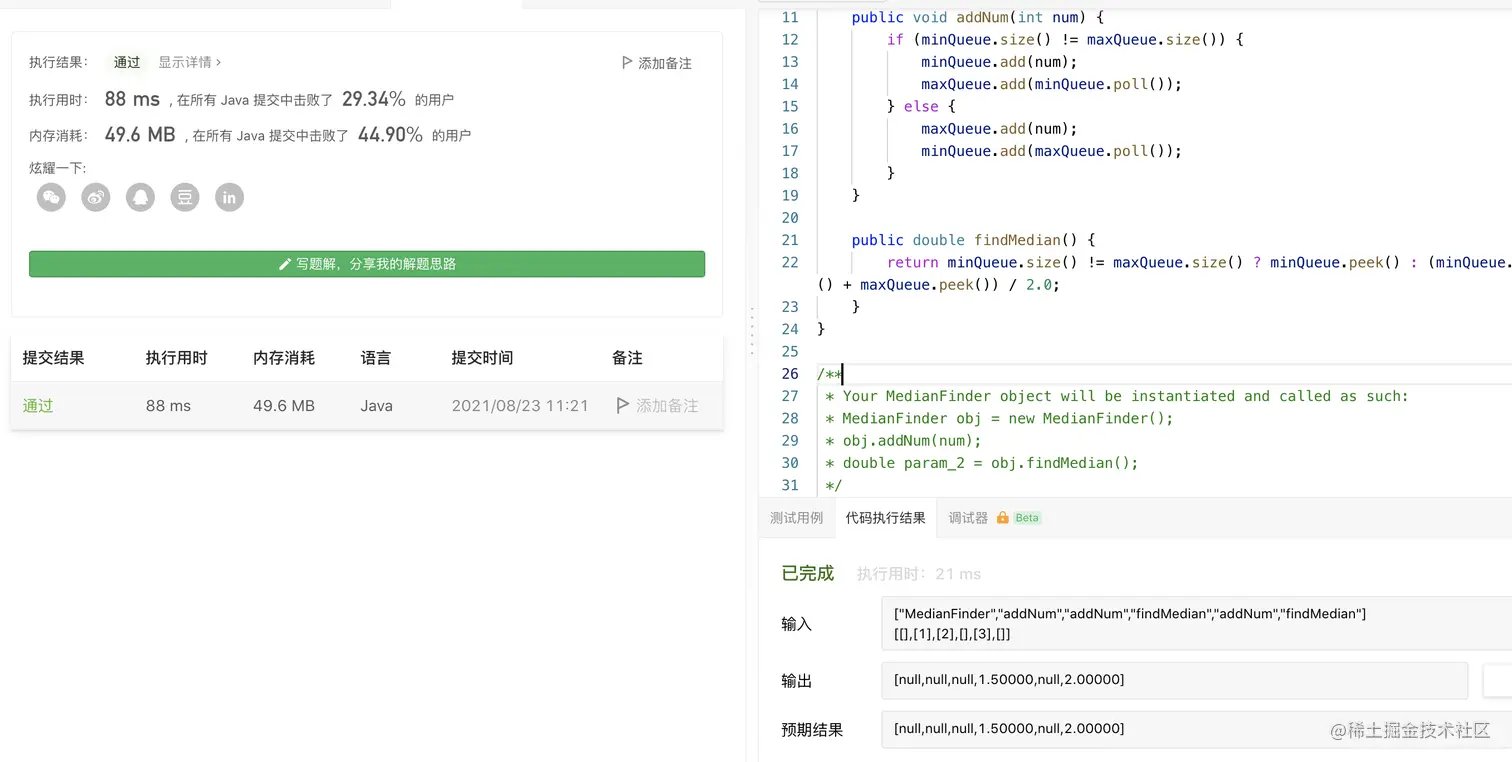This screenshot has height=762, width=1512.
Task: Click the 通过 badge next to 执行结果
Action: (x=127, y=62)
